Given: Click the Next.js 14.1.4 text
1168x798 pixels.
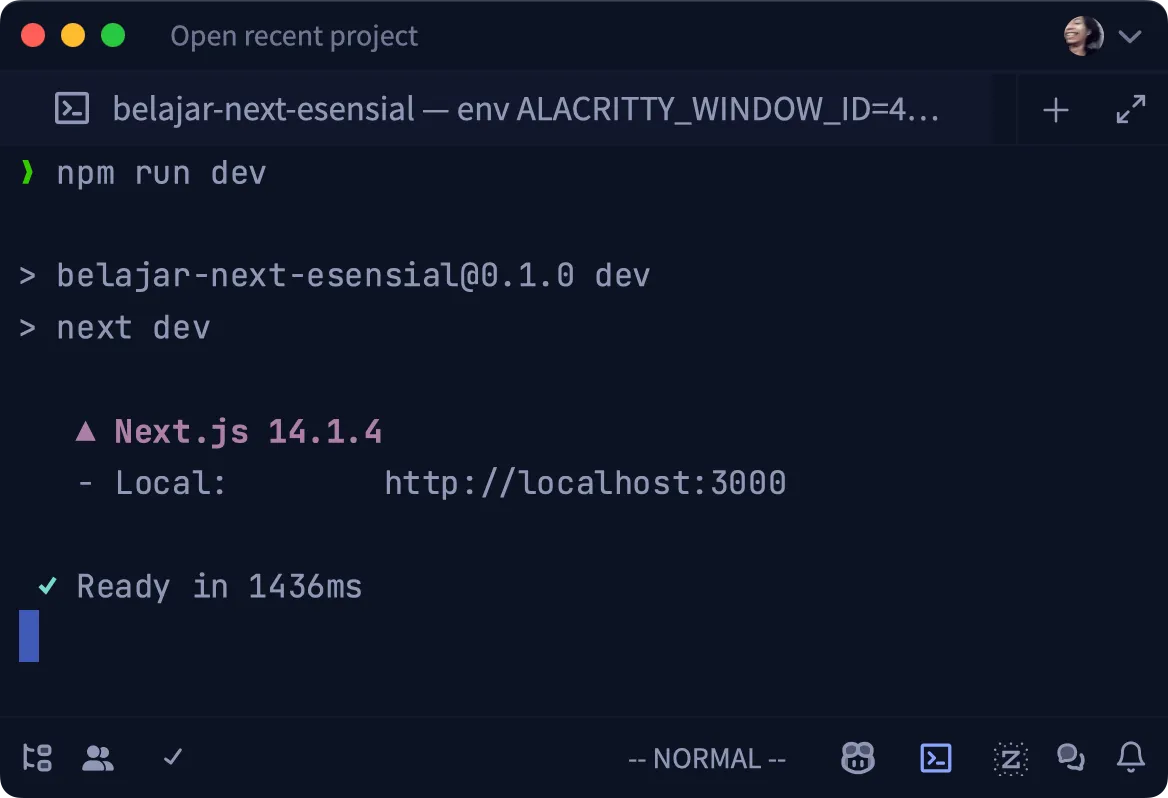Looking at the screenshot, I should [248, 430].
